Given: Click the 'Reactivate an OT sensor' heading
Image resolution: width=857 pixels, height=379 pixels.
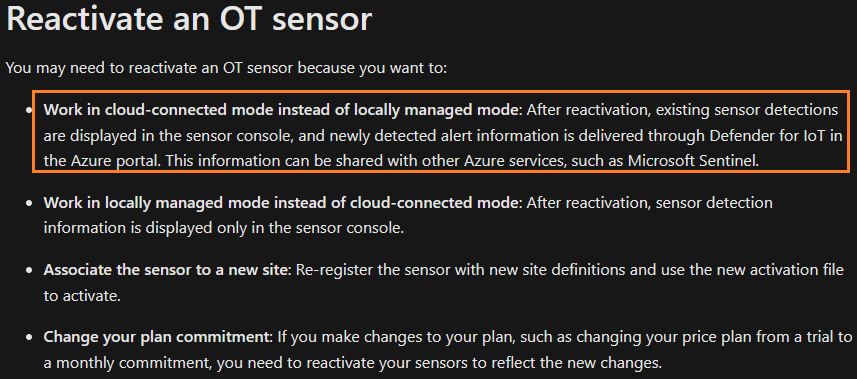Looking at the screenshot, I should pos(189,19).
